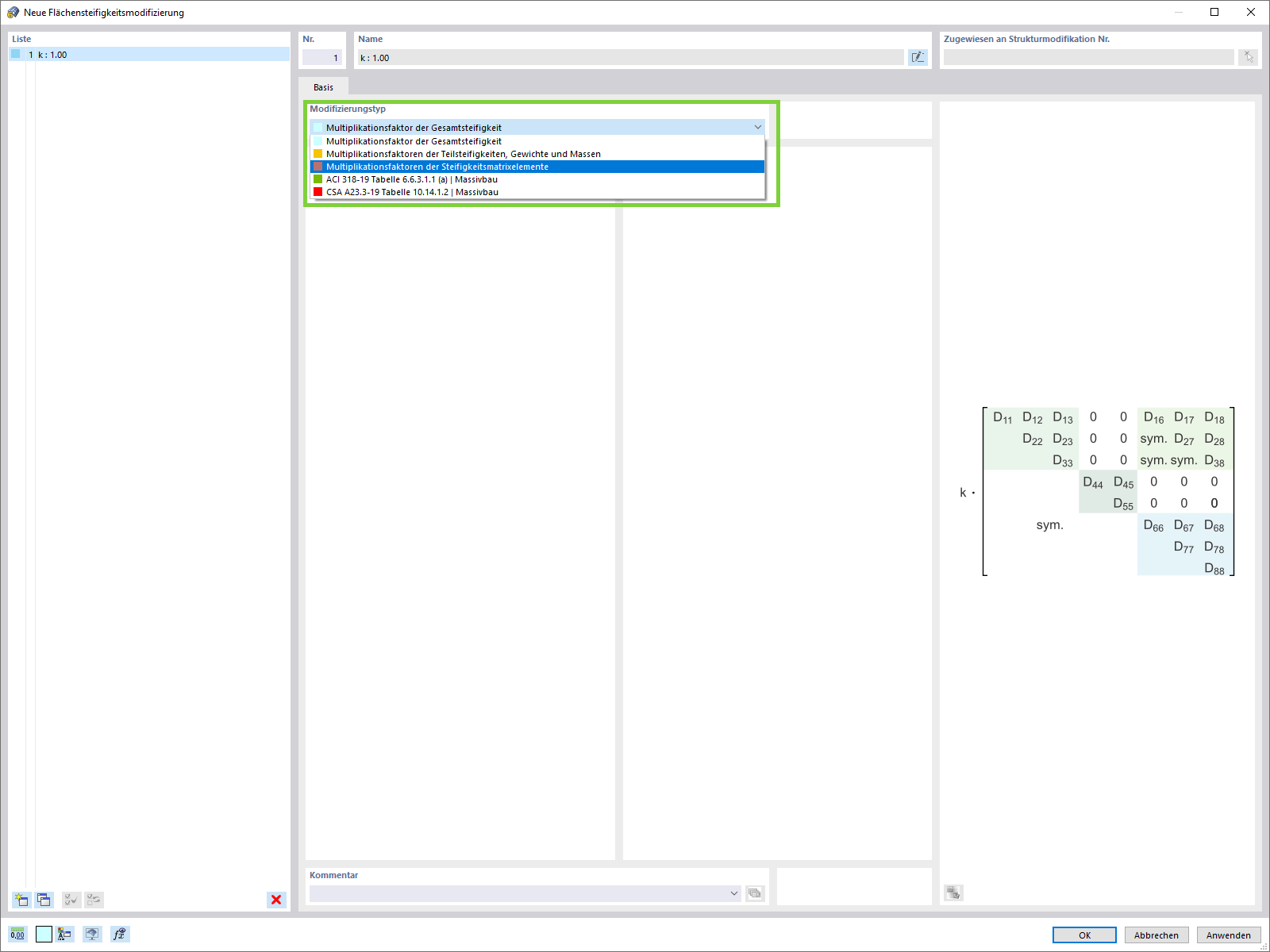Maximize the dialog window
Screen dimensions: 1270x952
coord(1214,12)
